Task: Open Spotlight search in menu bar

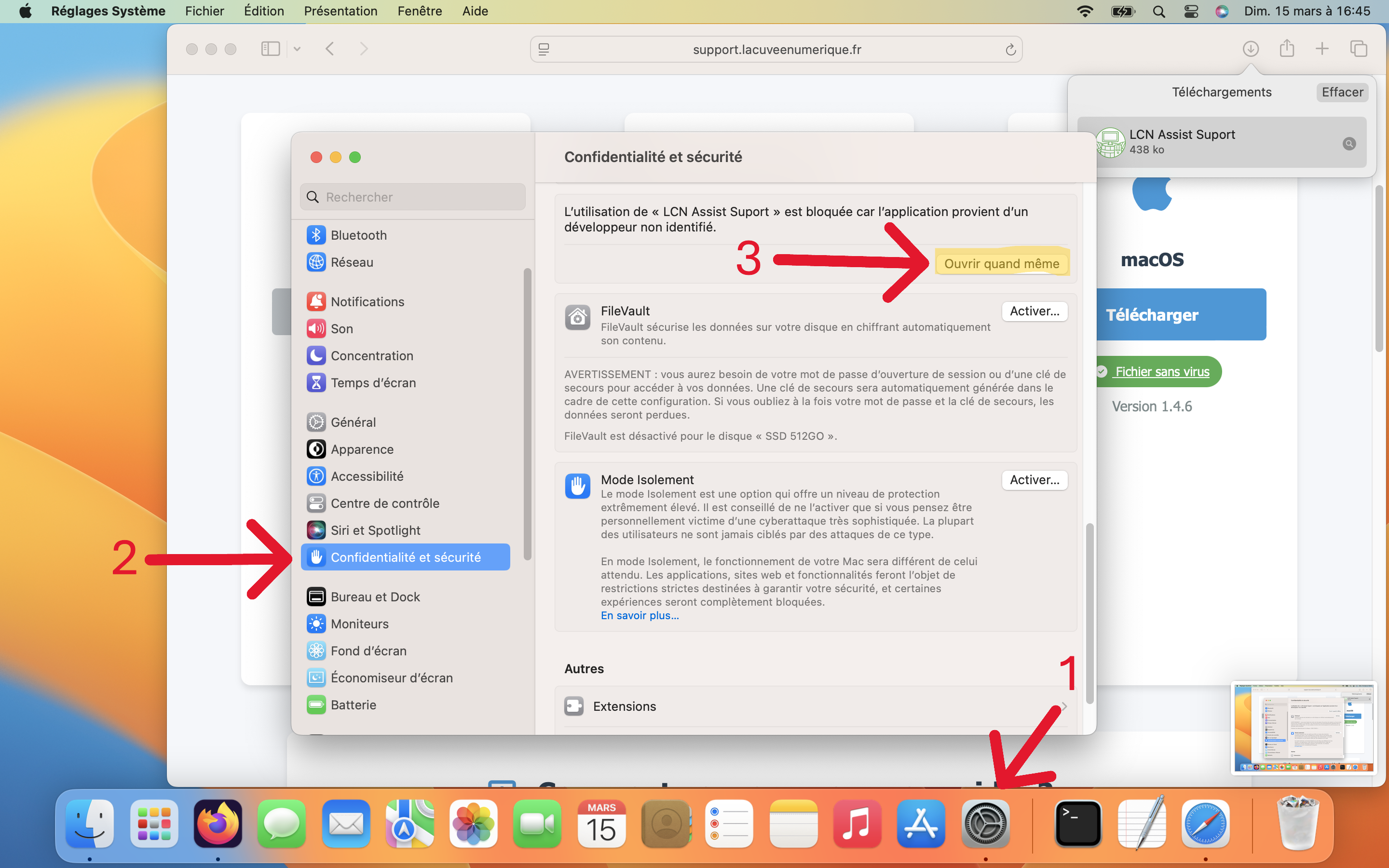Action: 1159,11
